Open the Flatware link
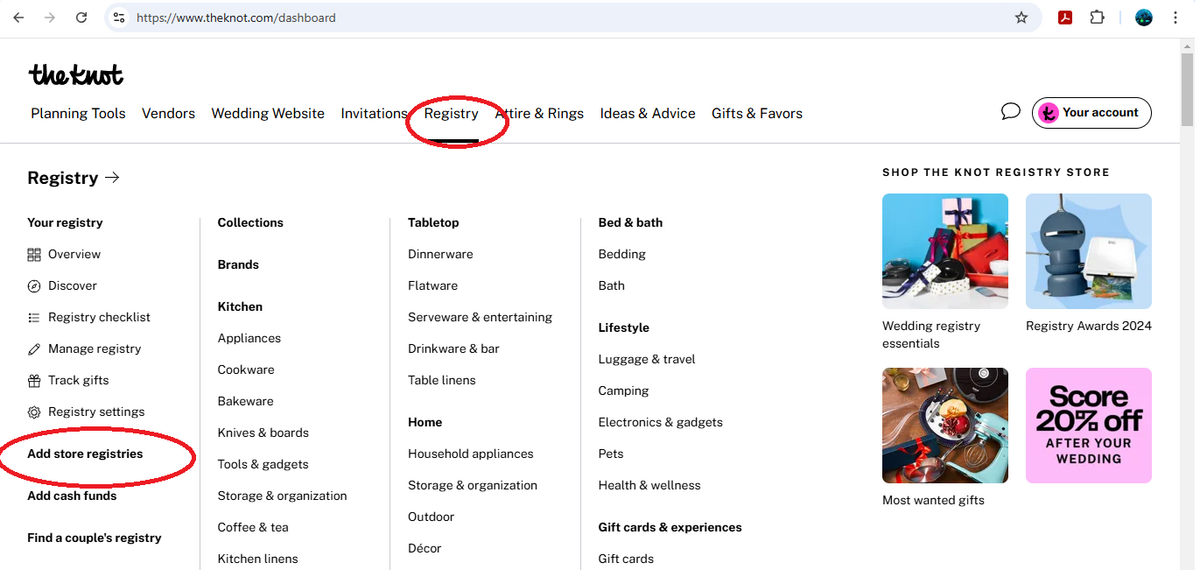The image size is (1200, 570). [433, 286]
